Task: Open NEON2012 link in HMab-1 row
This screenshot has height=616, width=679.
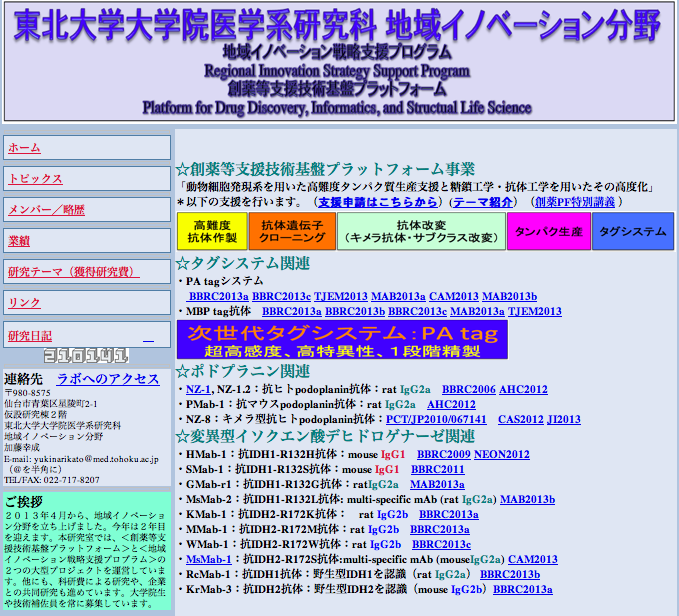Action: [502, 455]
